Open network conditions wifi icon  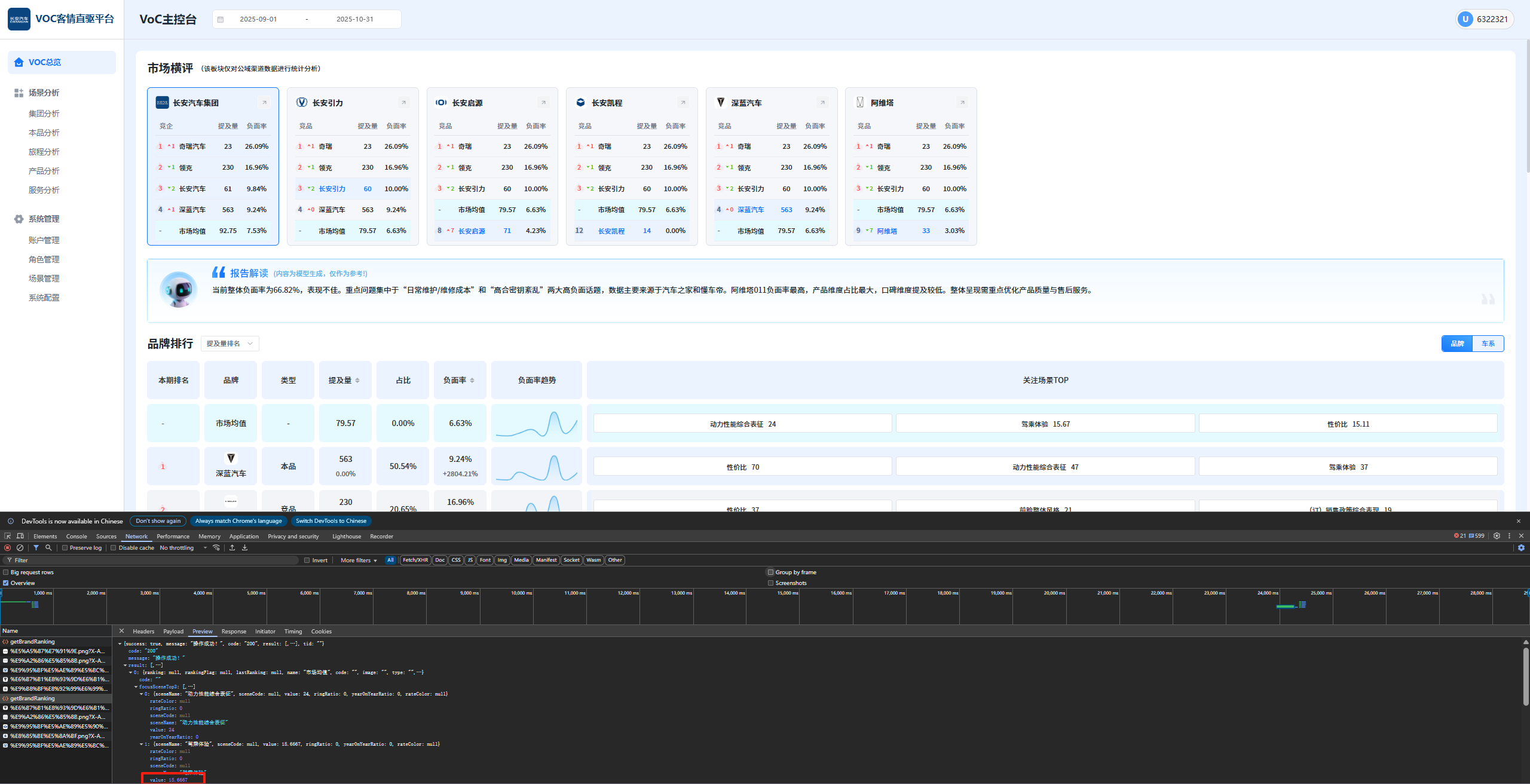[216, 547]
